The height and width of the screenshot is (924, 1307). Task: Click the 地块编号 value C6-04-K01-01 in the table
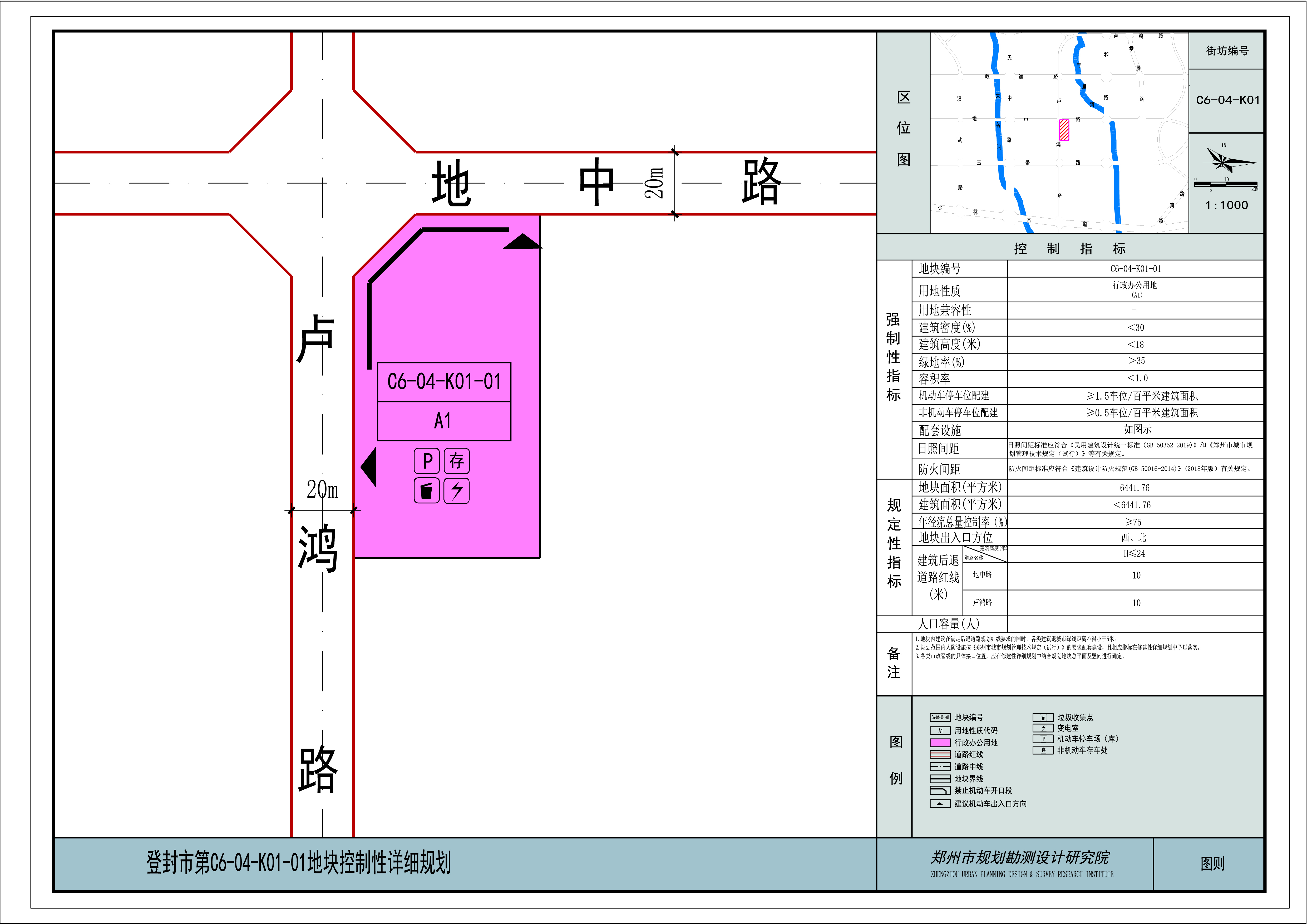(1135, 269)
